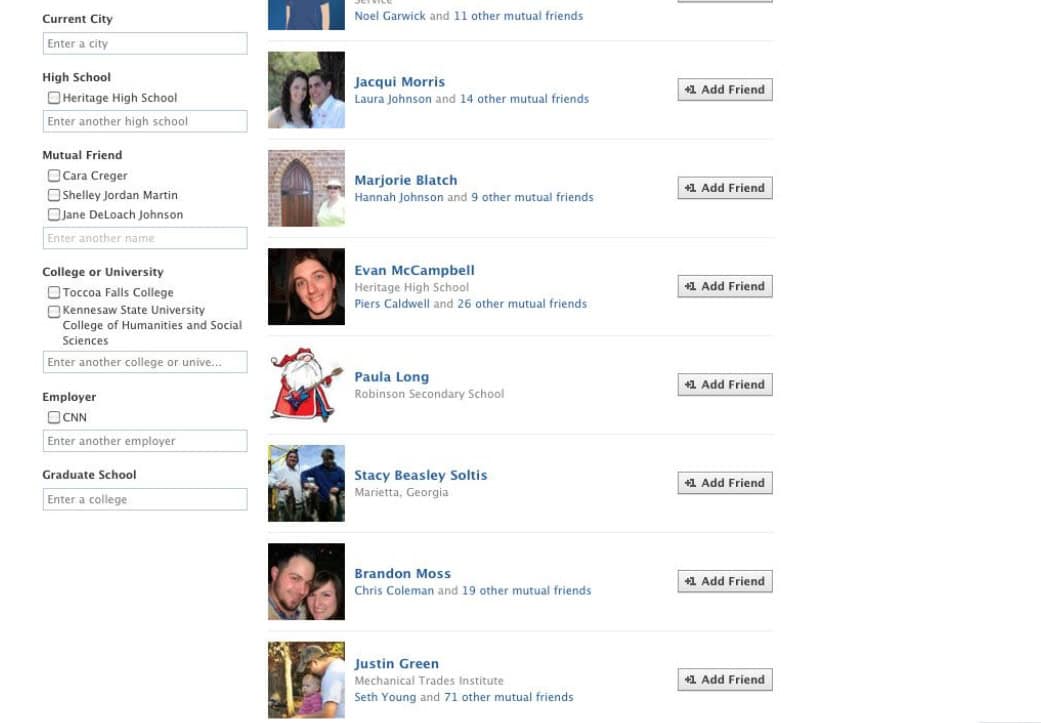Click Add Friend next to Paula Long
Image resolution: width=1041 pixels, height=723 pixels.
click(725, 384)
